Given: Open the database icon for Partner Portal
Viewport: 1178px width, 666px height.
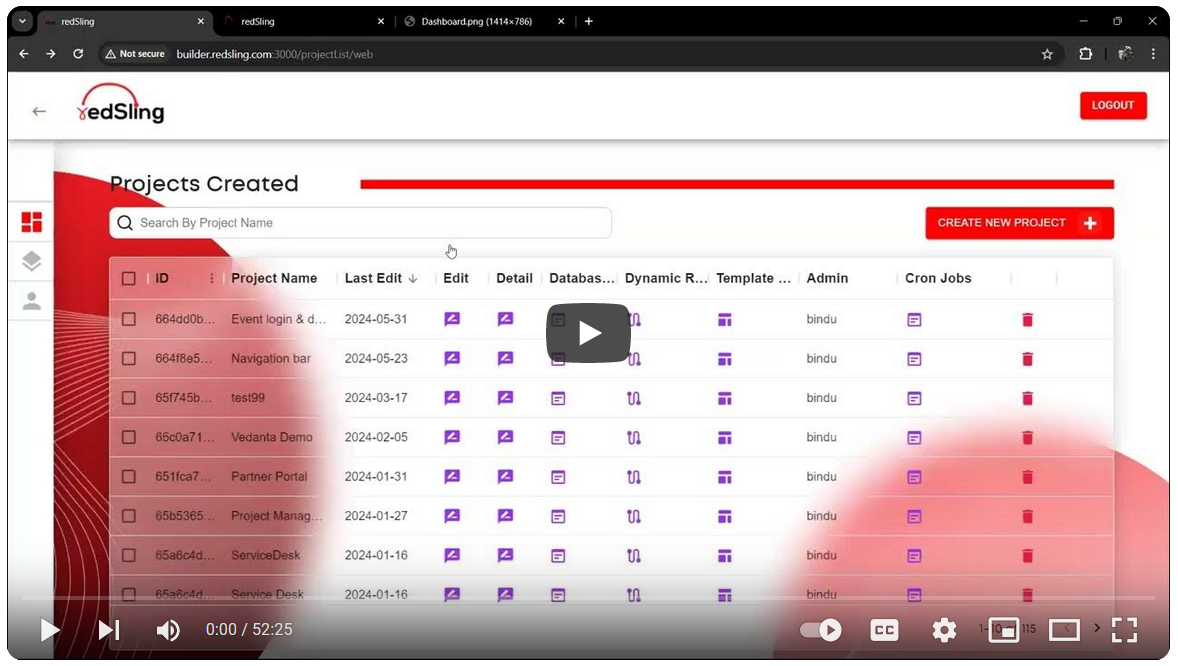Looking at the screenshot, I should coord(558,477).
